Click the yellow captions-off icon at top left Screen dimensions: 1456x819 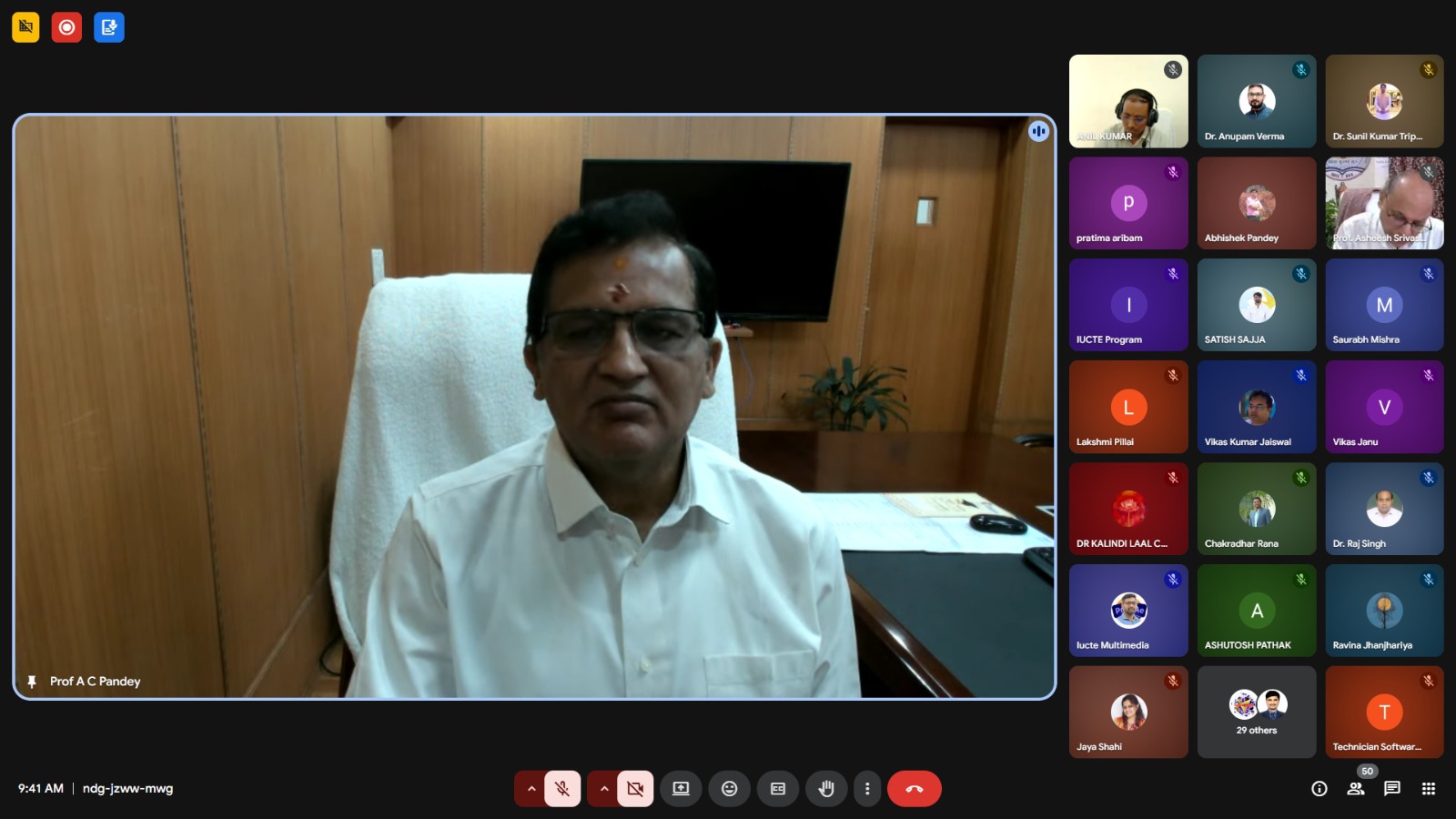pos(25,27)
